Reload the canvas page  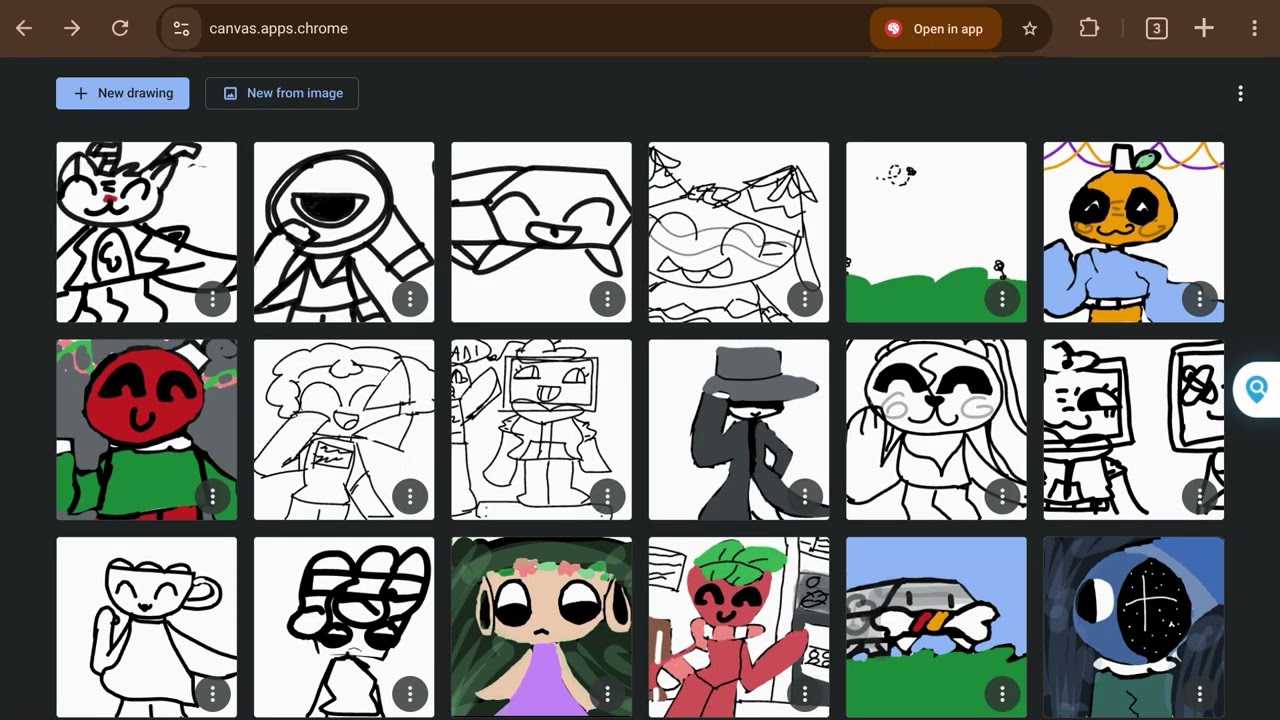pos(120,28)
